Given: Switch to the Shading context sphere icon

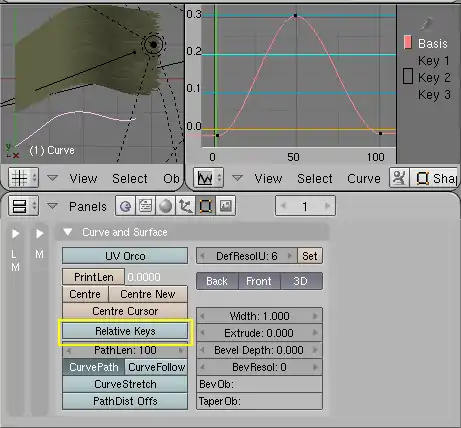Looking at the screenshot, I should (165, 206).
